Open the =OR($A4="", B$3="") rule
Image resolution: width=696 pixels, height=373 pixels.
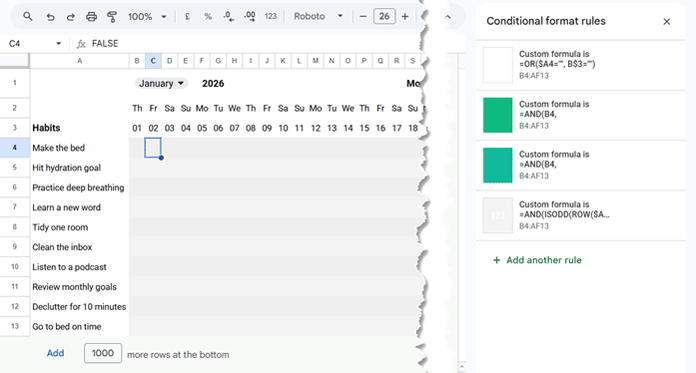point(581,65)
